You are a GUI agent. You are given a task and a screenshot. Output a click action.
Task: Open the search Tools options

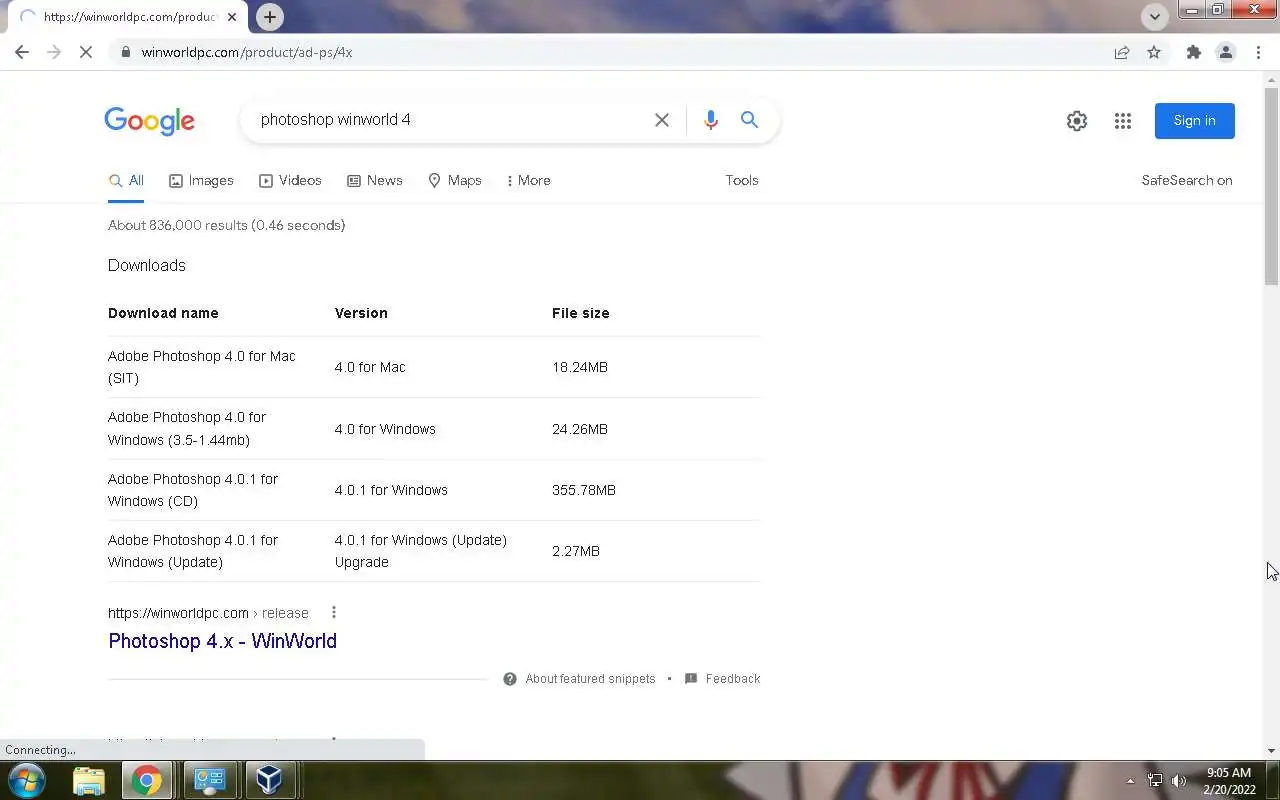(742, 181)
